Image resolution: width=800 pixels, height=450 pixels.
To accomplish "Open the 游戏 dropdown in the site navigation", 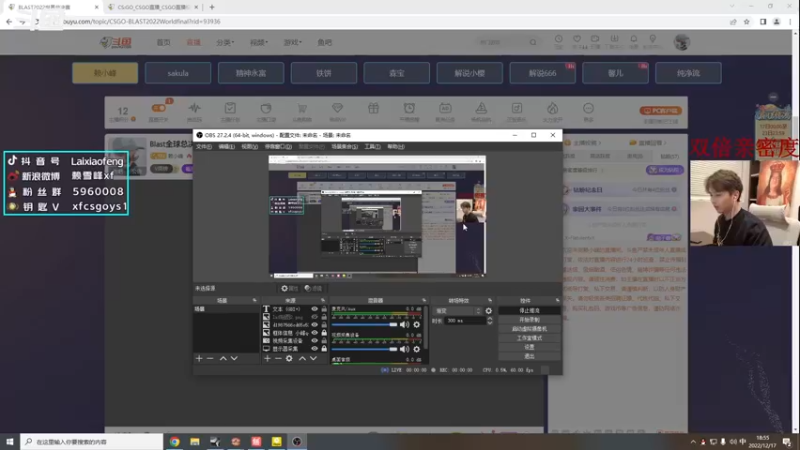I will tap(292, 42).
